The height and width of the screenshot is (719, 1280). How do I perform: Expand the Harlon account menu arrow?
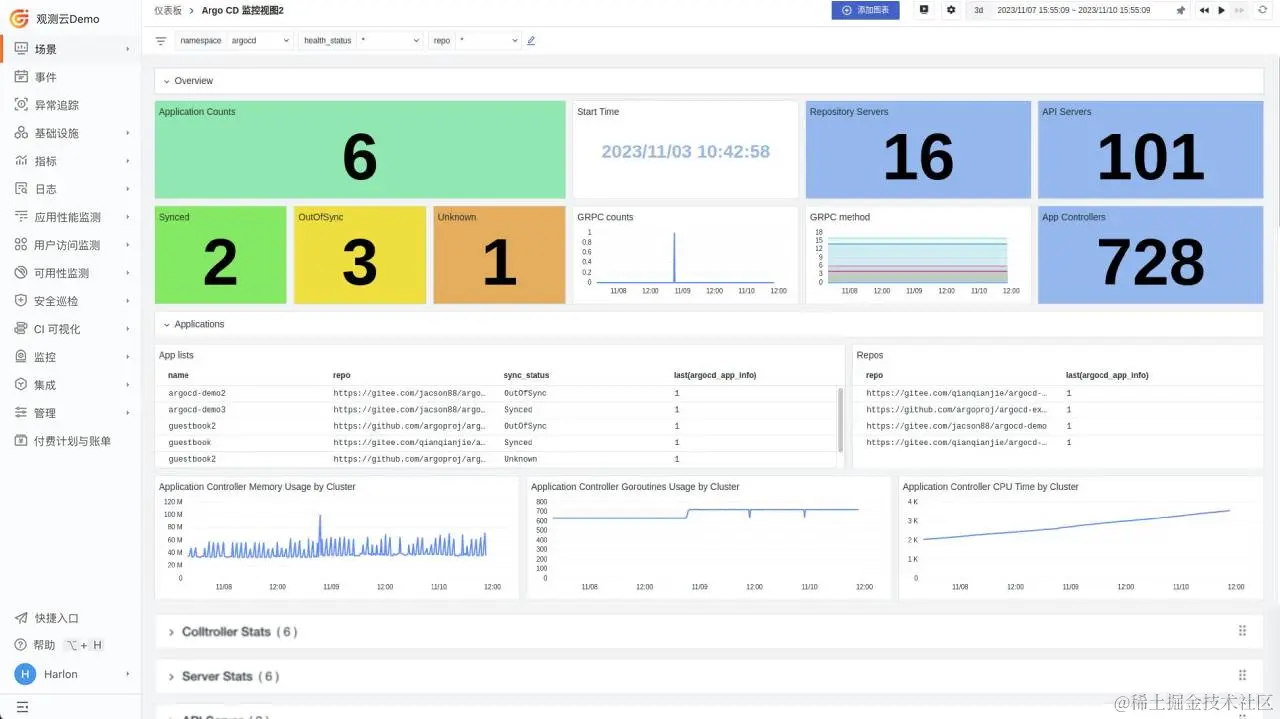coord(127,674)
